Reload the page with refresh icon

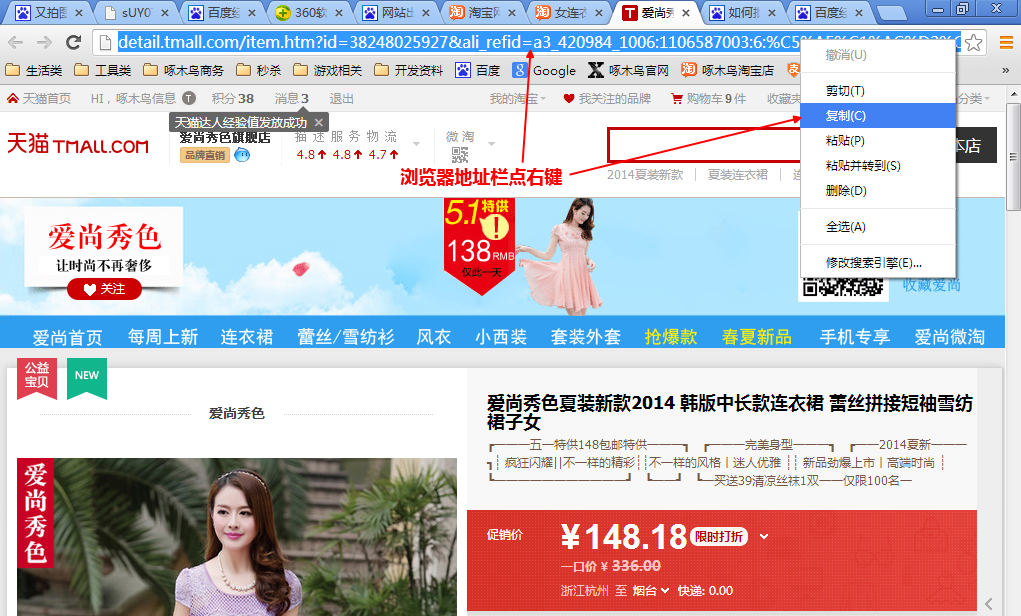[74, 43]
